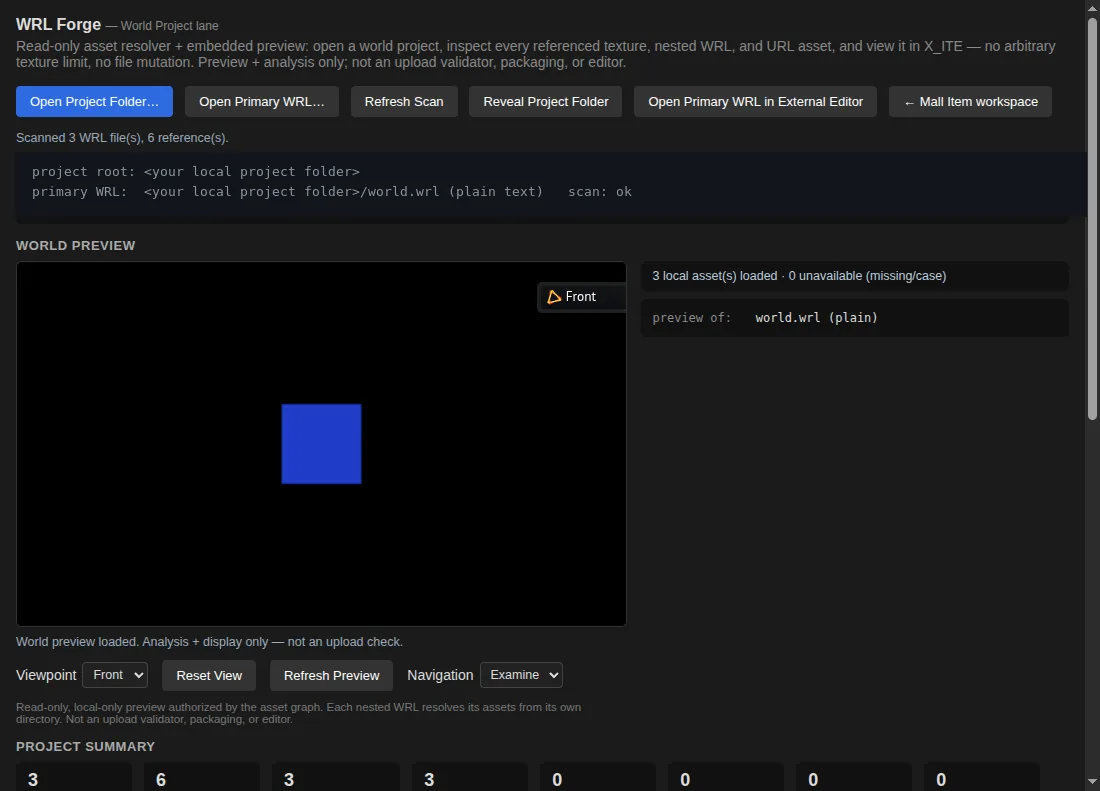Click the blue square in the world preview

click(321, 444)
